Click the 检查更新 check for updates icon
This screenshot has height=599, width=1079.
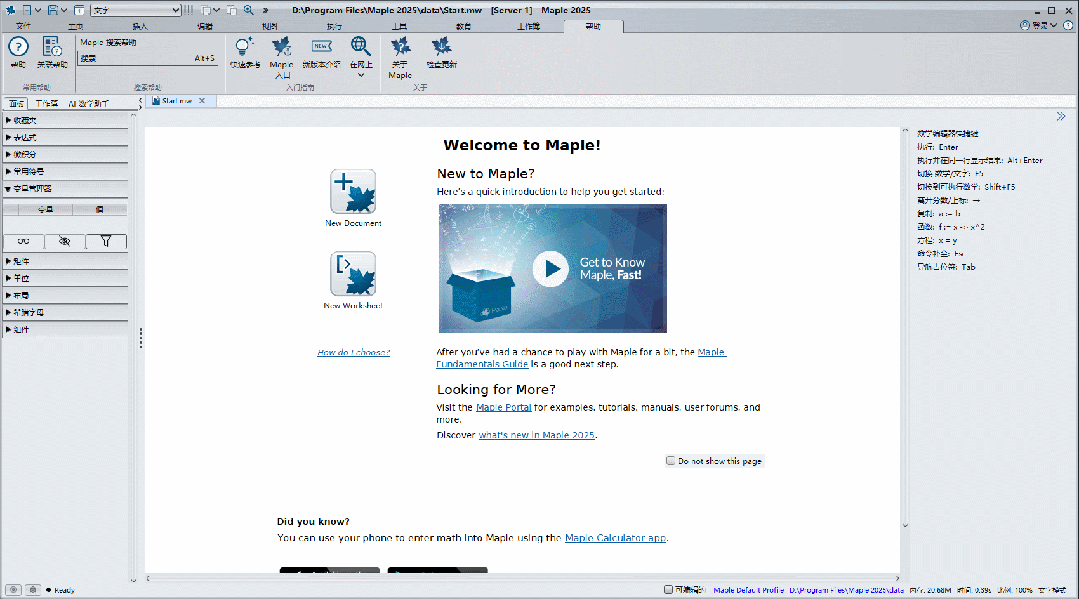point(441,47)
